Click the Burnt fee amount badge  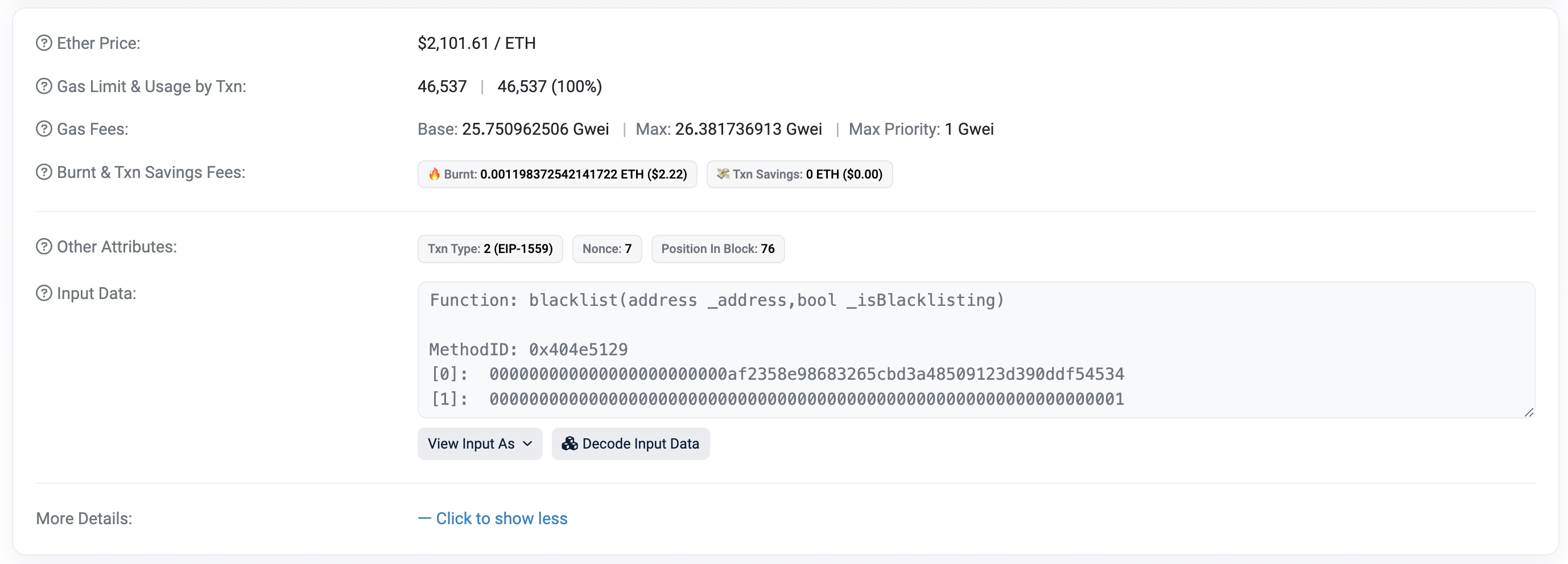point(557,174)
